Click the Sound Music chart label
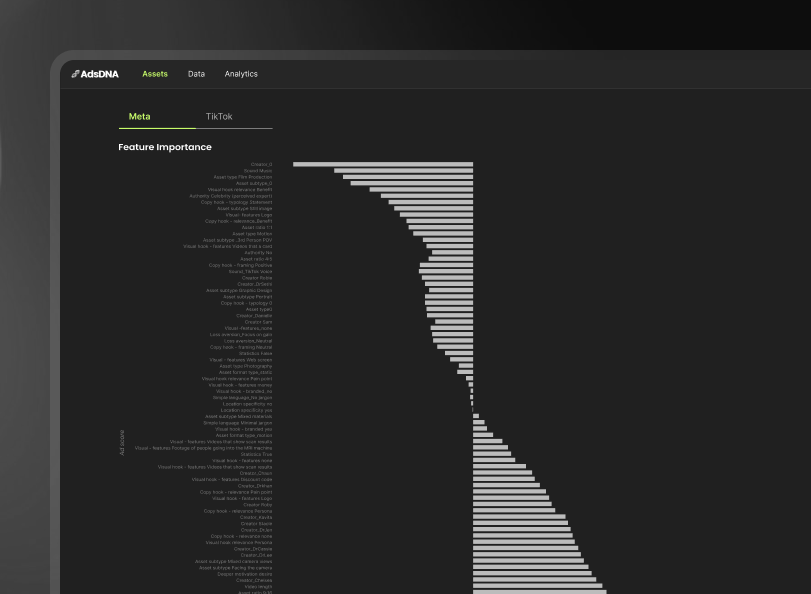Viewport: 811px width, 594px height. (258, 171)
